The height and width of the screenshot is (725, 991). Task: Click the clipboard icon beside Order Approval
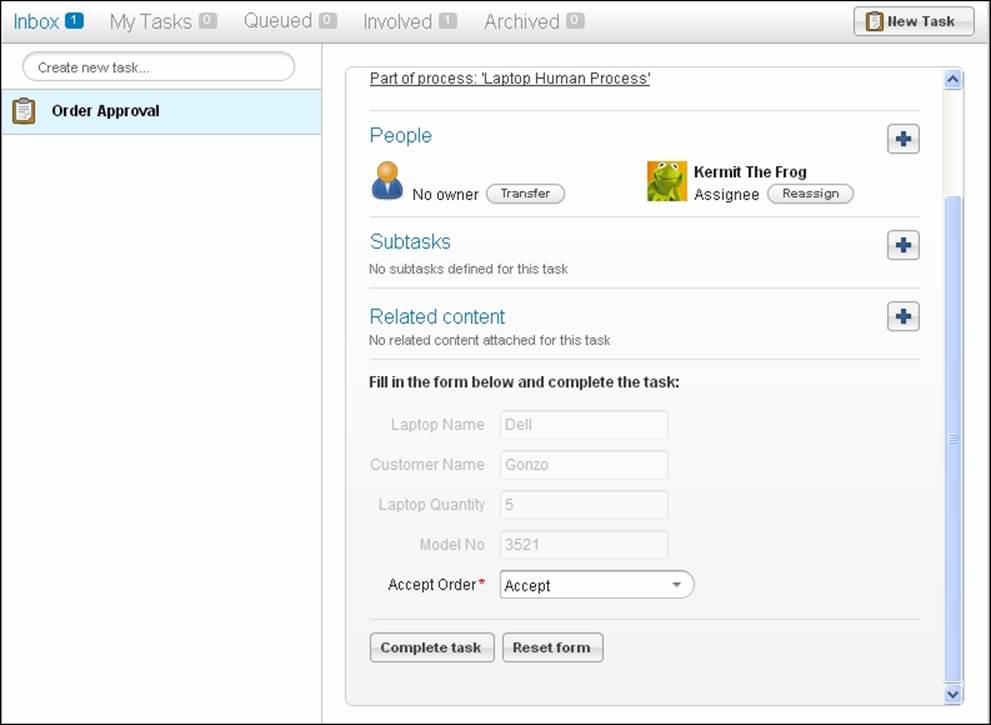pos(22,111)
